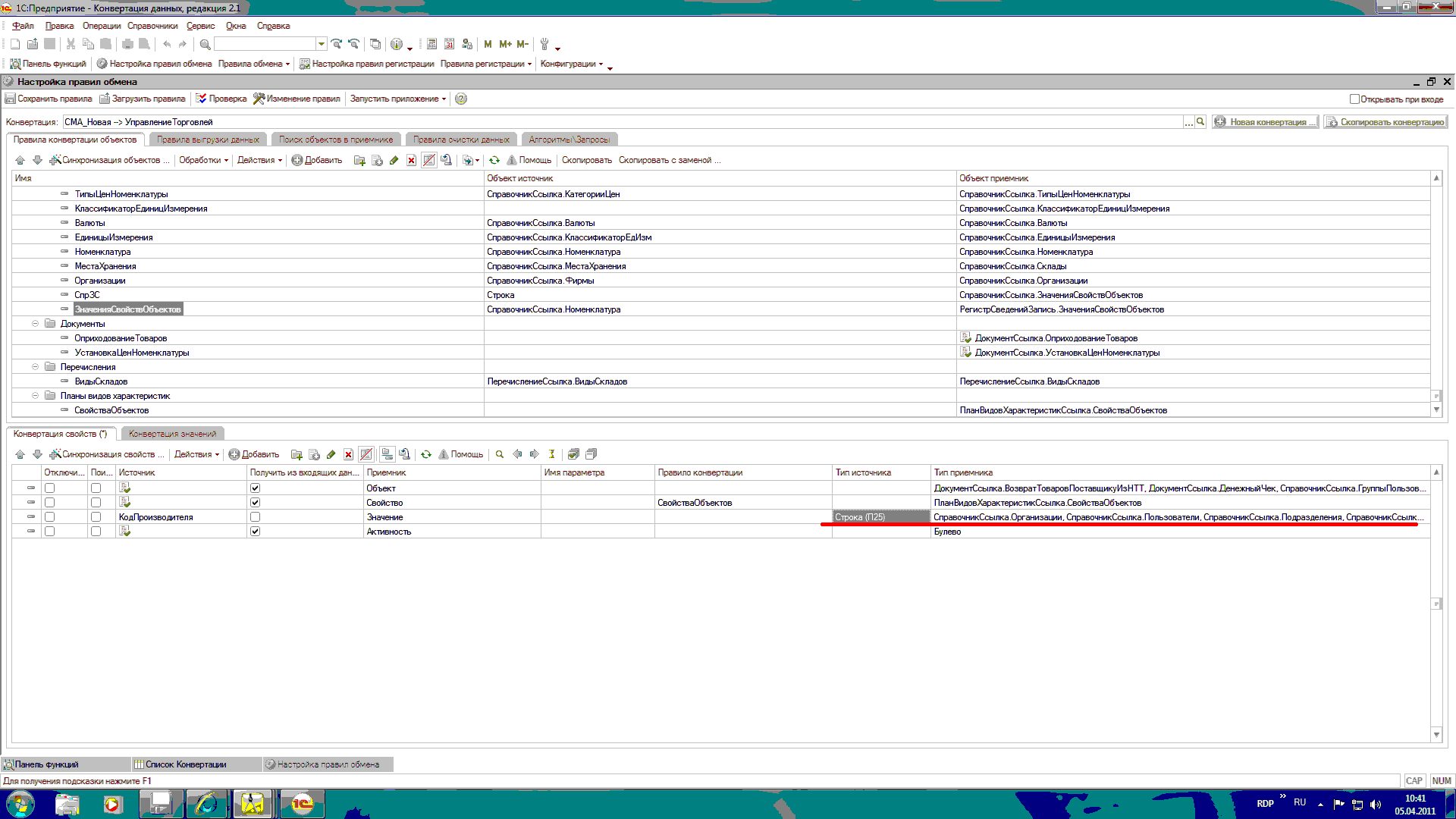Click the new document icon in main toolbar
Screen dimensions: 1456x819
15,44
